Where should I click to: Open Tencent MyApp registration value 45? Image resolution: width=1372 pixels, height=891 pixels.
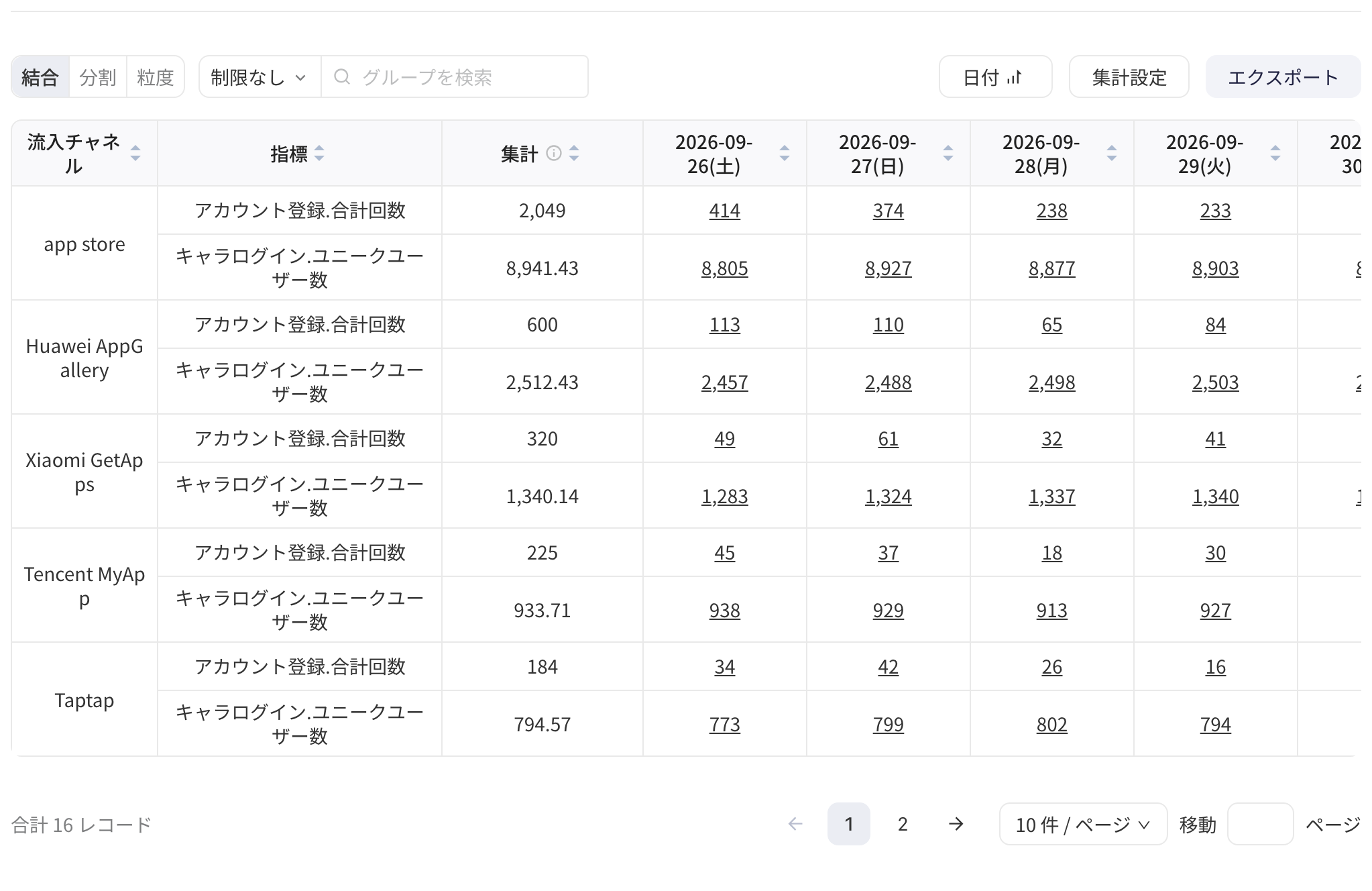[725, 553]
